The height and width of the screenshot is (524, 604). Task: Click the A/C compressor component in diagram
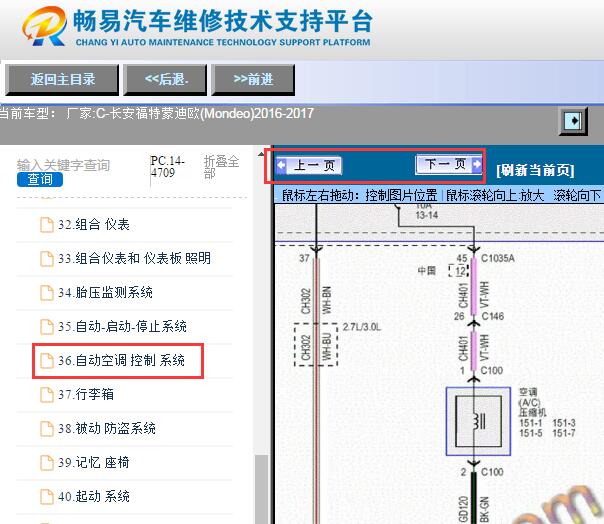tap(478, 421)
